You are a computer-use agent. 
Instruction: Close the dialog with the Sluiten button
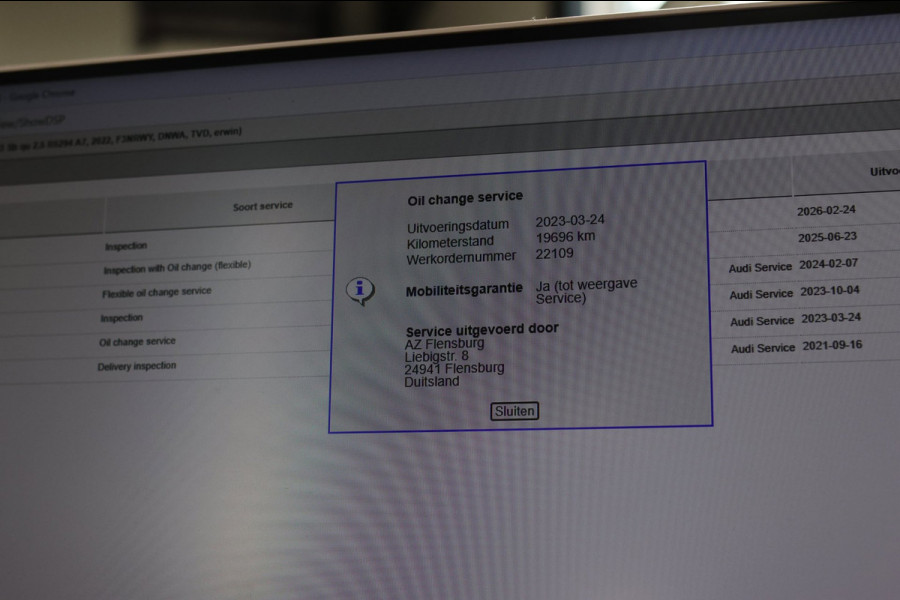[x=514, y=411]
